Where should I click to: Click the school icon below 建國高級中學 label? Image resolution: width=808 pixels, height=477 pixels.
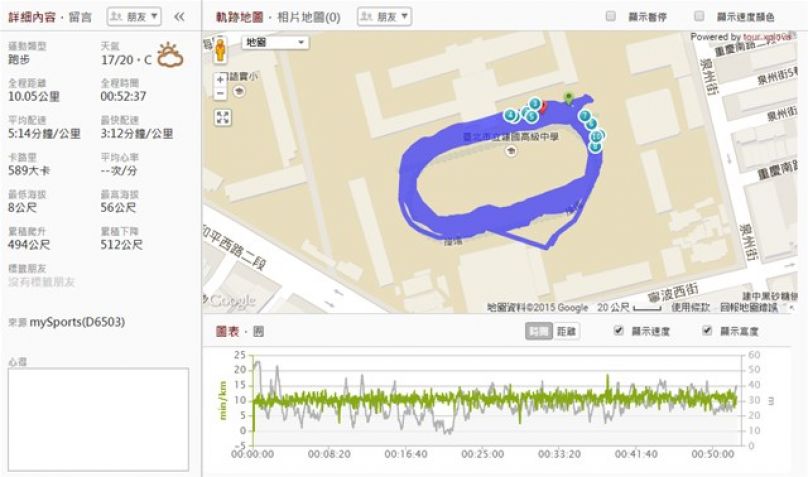coord(512,152)
